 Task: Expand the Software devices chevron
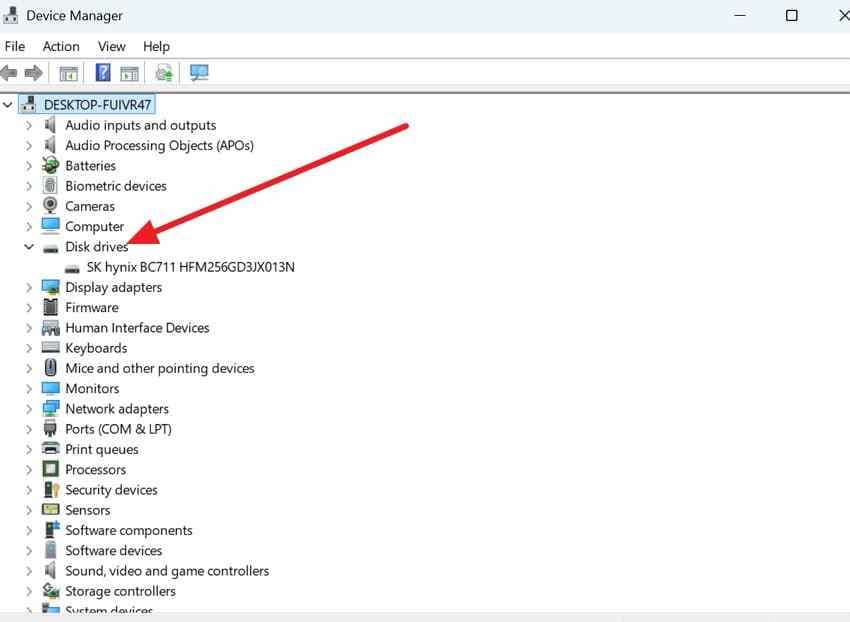click(x=29, y=550)
